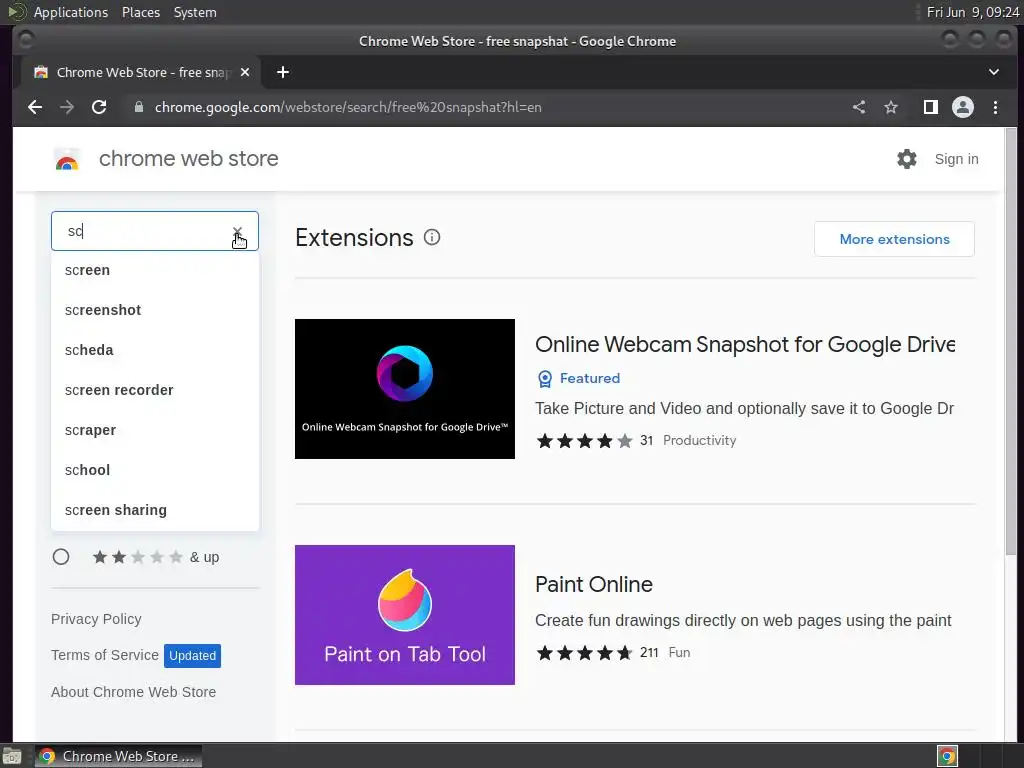The image size is (1024, 768).
Task: Open the Chrome three-dot menu
Action: (x=995, y=107)
